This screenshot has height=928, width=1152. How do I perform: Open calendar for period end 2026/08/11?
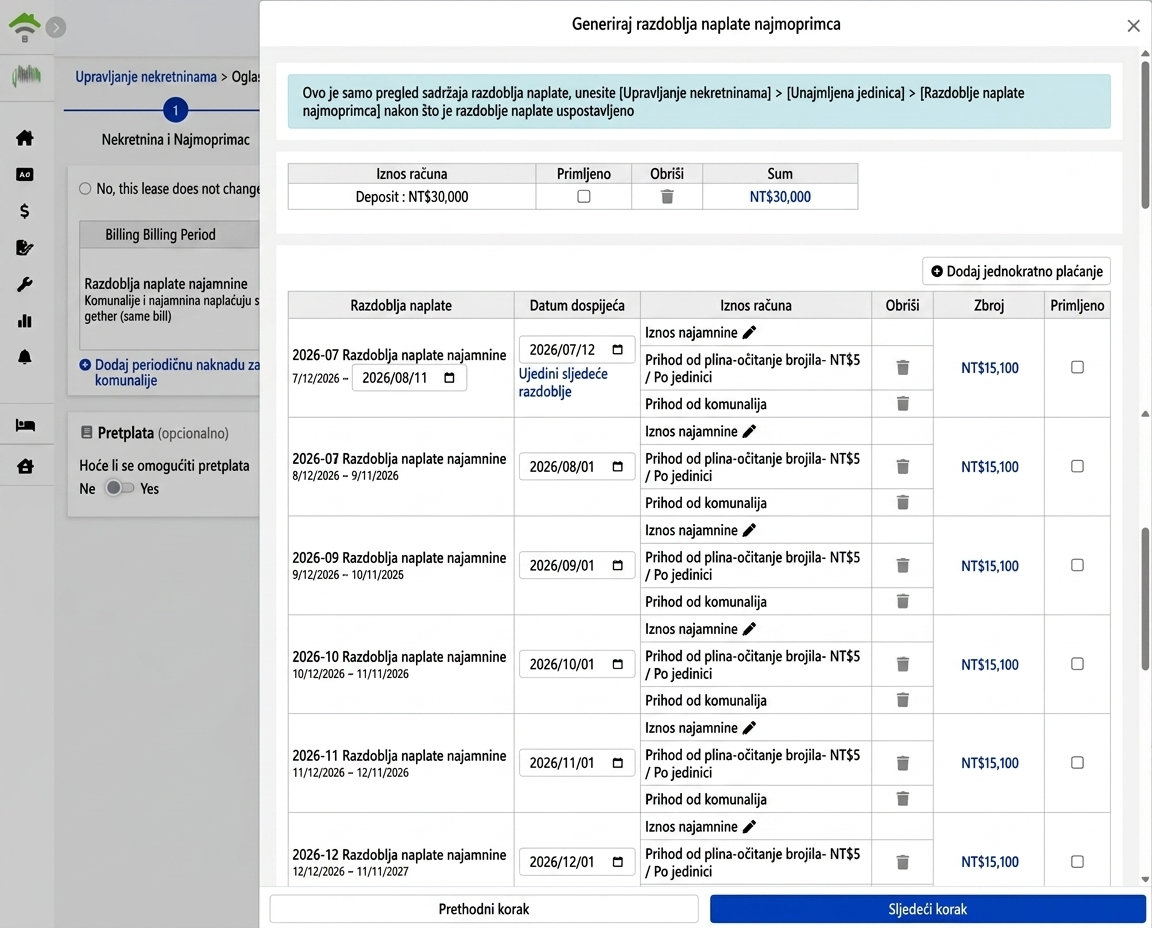[x=449, y=378]
